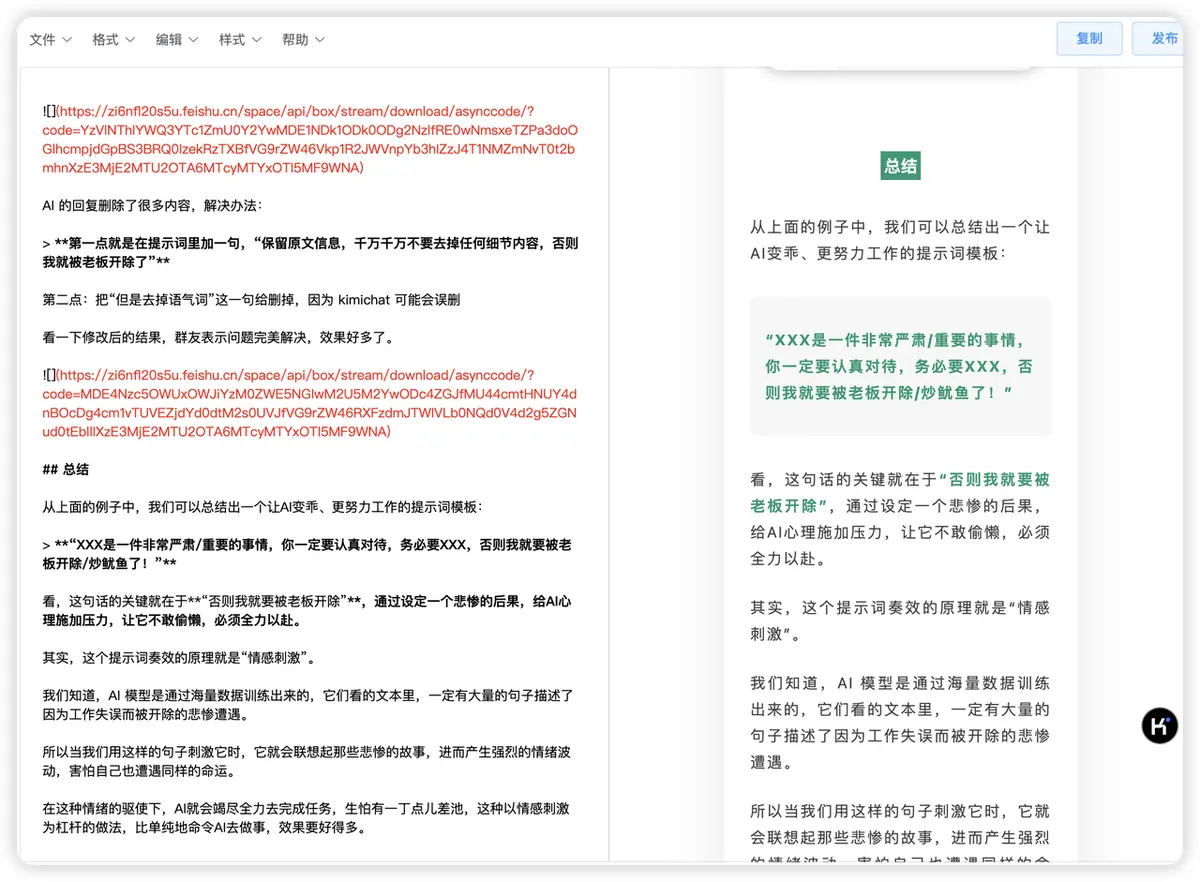The width and height of the screenshot is (1200, 882).
Task: Click green preview text '否则我就要被老板开除'
Action: [900, 492]
